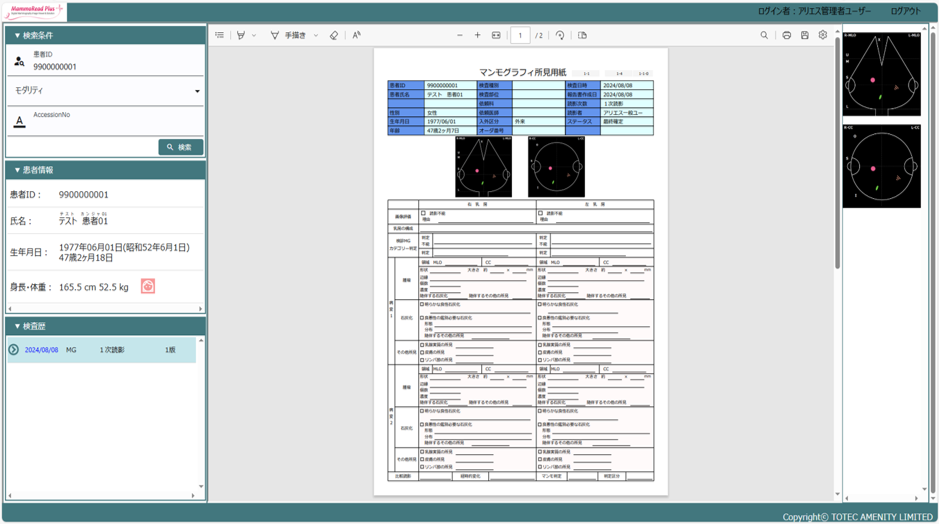The width and height of the screenshot is (939, 524).
Task: Check 読影不能 checkbox for right breast
Action: pos(423,213)
